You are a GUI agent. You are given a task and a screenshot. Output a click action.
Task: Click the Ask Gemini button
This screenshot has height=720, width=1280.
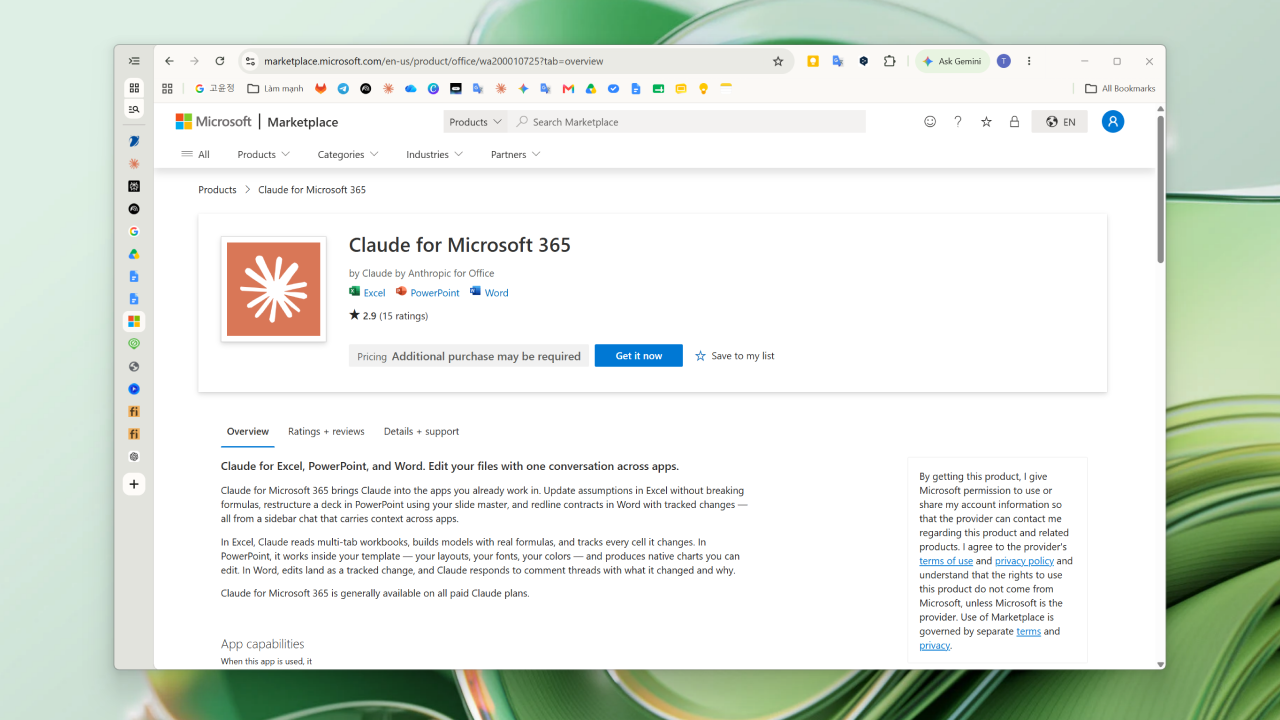[952, 61]
